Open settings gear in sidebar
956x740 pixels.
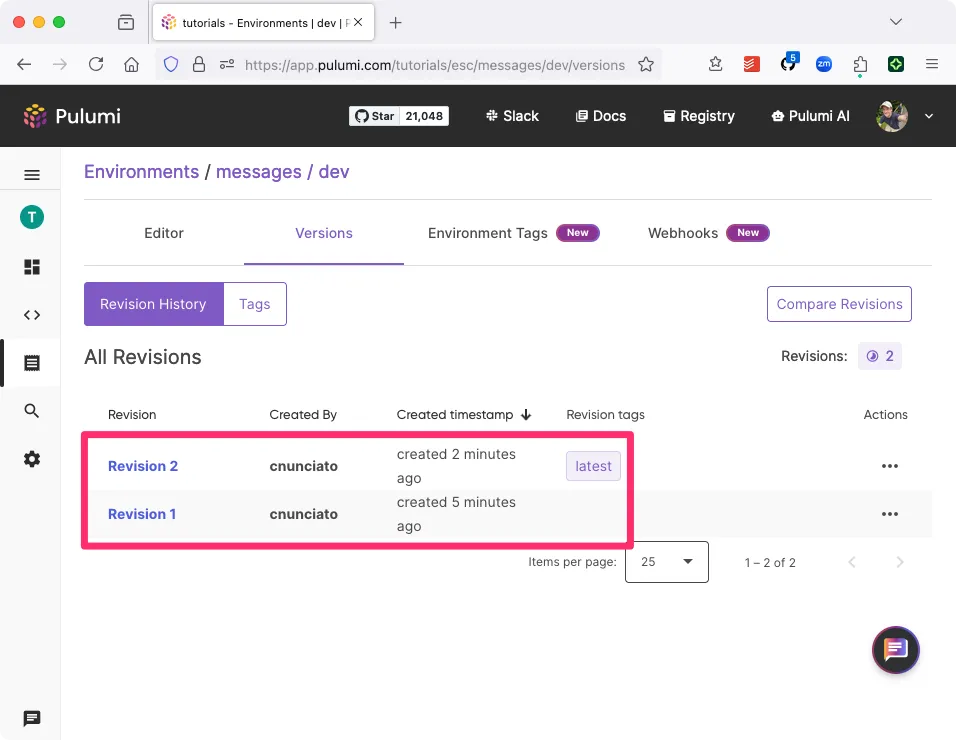(x=32, y=459)
